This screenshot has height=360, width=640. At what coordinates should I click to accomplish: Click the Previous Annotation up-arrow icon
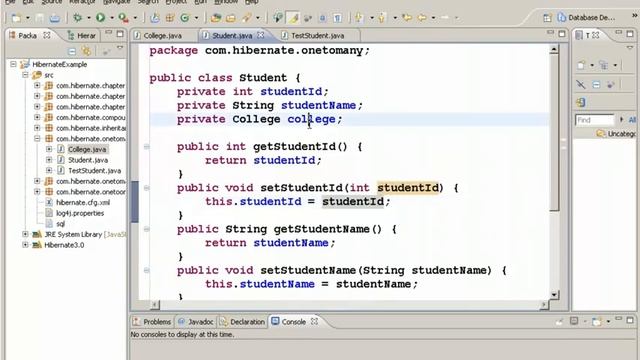(x=382, y=18)
